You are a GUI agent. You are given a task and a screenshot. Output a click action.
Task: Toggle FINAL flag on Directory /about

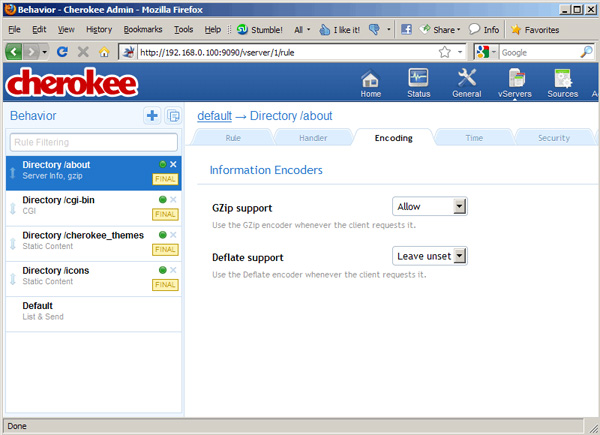click(x=165, y=179)
